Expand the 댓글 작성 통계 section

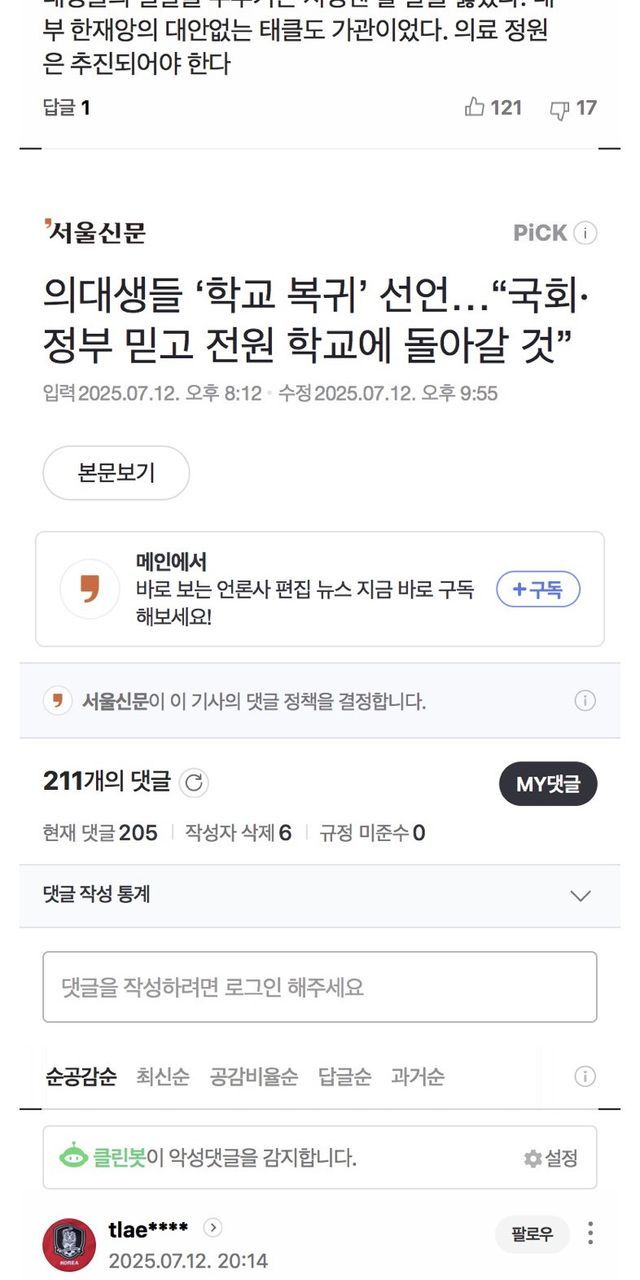pyautogui.click(x=580, y=895)
